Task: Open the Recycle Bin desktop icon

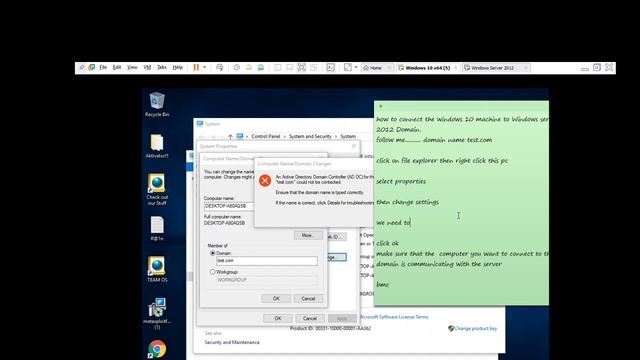Action: [x=157, y=104]
